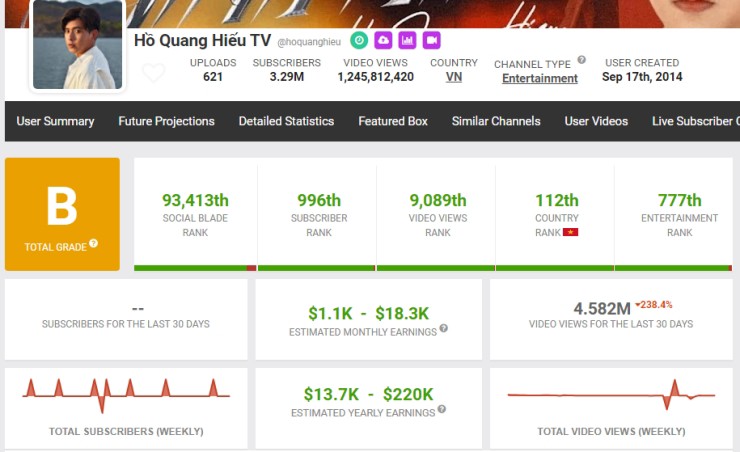Click the Vietnam flag under Country Rank
This screenshot has width=740, height=452.
coord(571,232)
